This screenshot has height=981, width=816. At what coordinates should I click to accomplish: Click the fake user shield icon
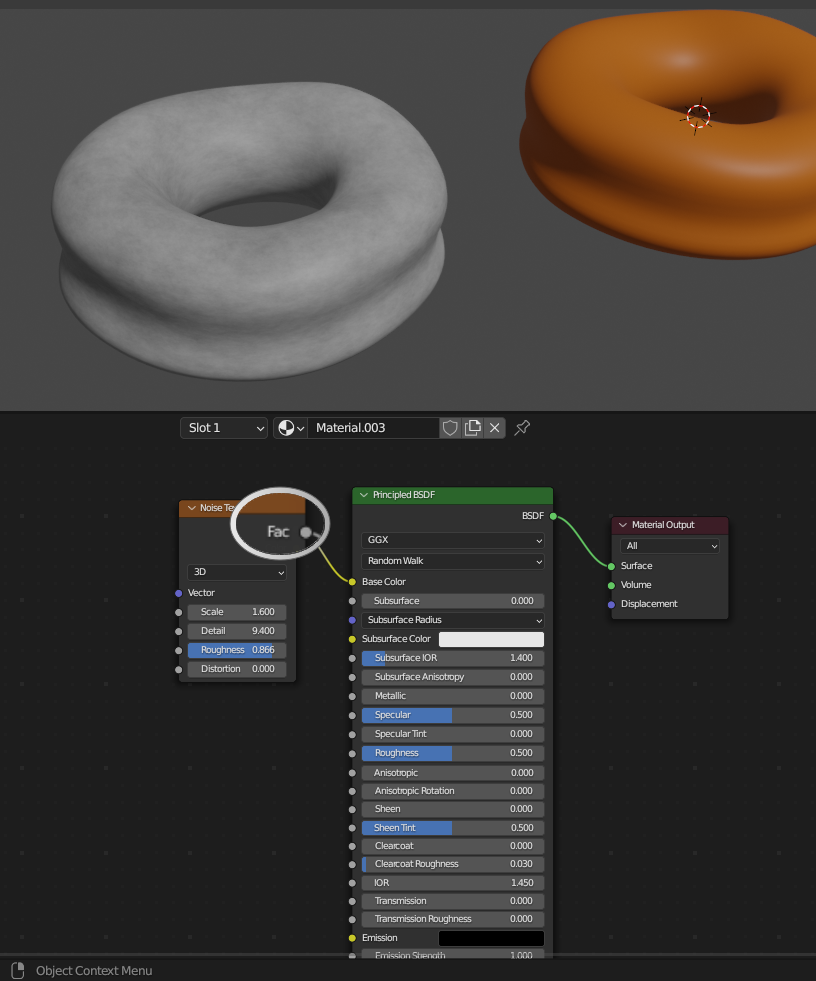(450, 428)
